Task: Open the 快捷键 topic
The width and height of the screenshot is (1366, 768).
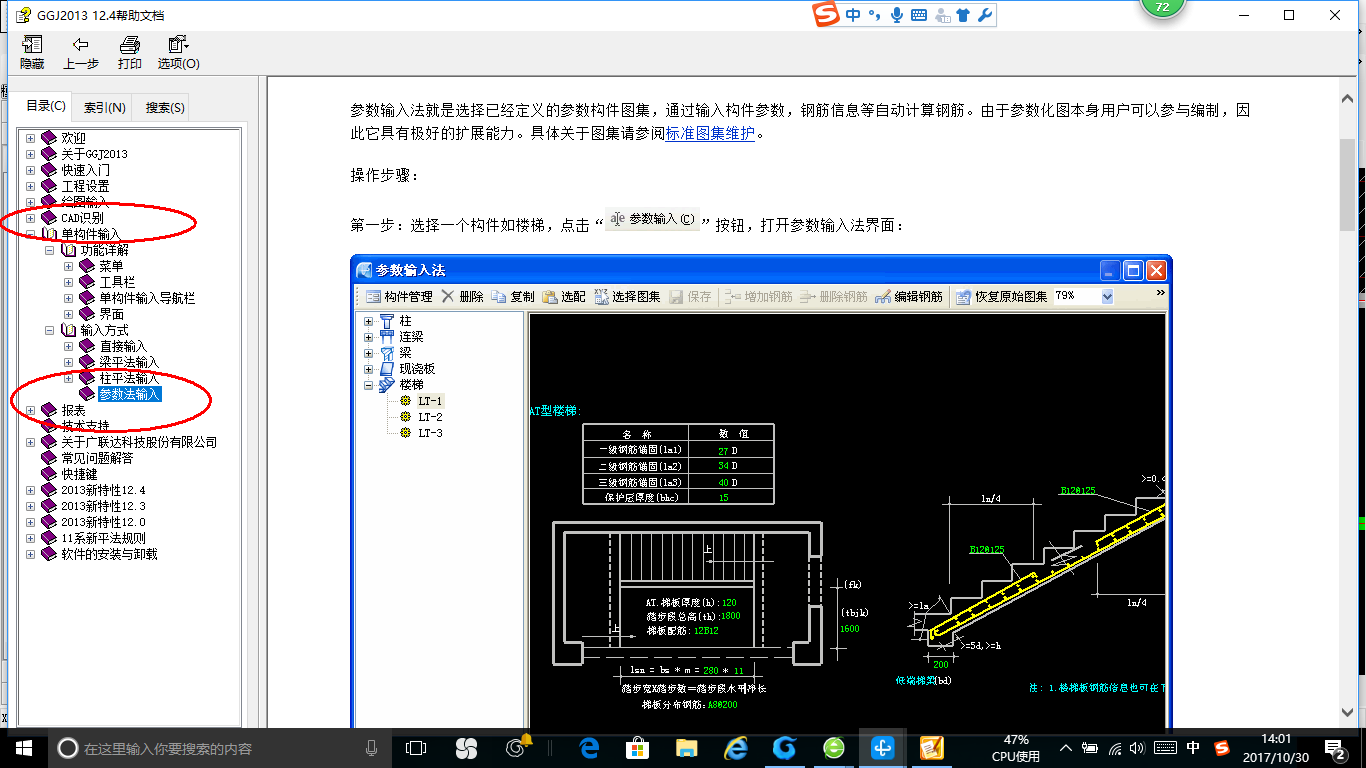Action: click(x=79, y=474)
